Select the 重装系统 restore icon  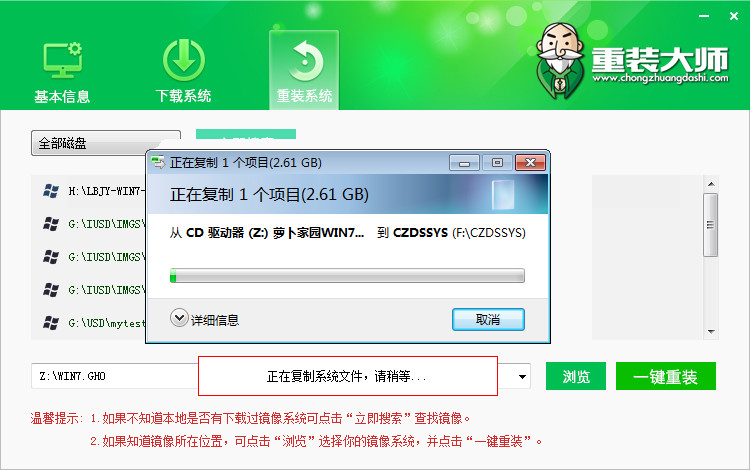tap(305, 61)
